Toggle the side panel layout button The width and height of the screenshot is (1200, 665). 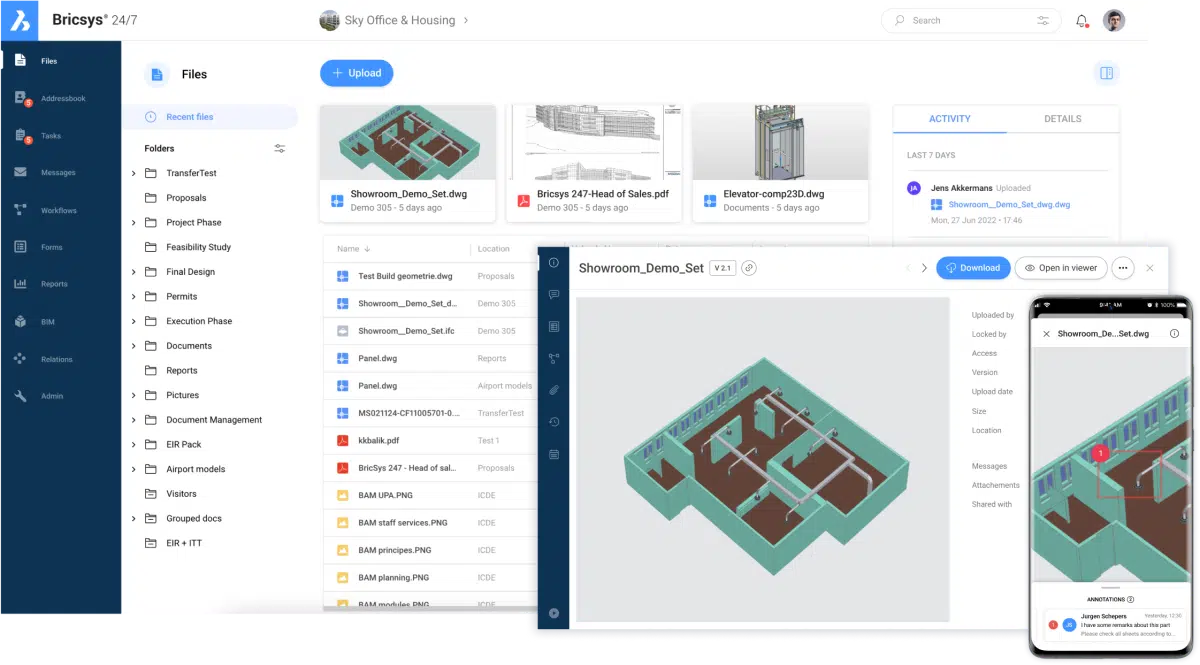point(1106,73)
